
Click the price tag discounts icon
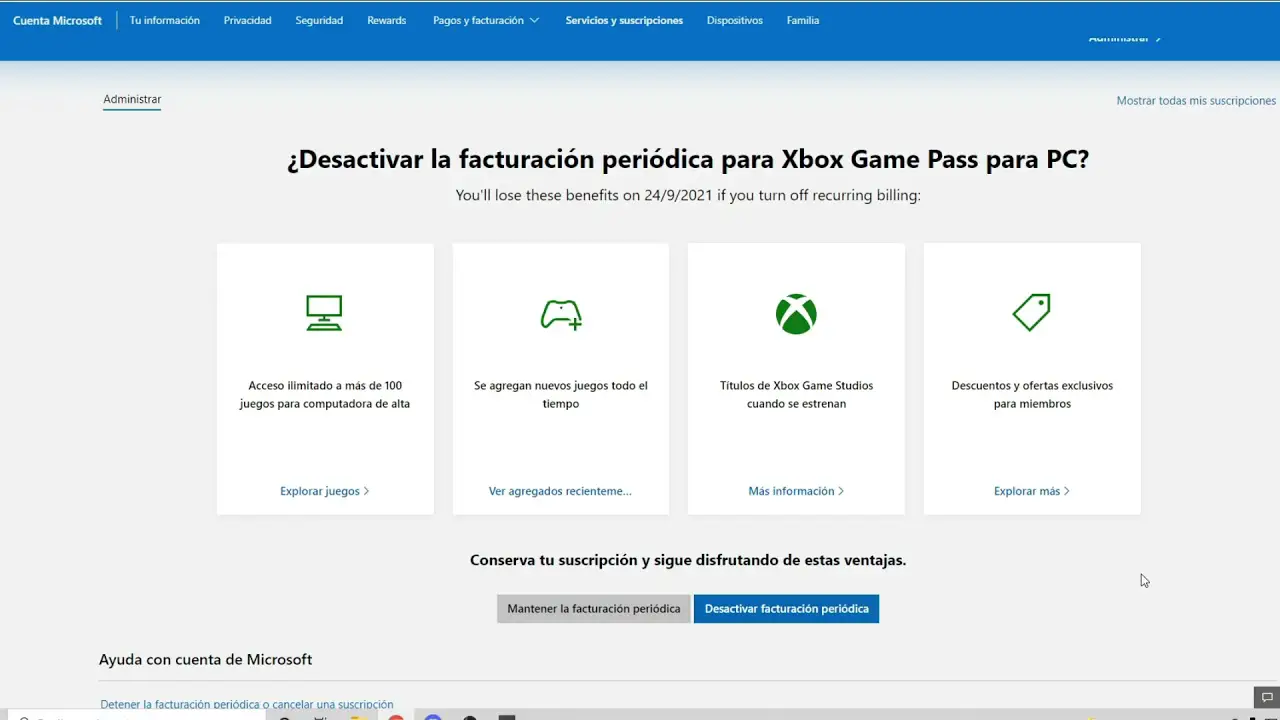coord(1031,313)
